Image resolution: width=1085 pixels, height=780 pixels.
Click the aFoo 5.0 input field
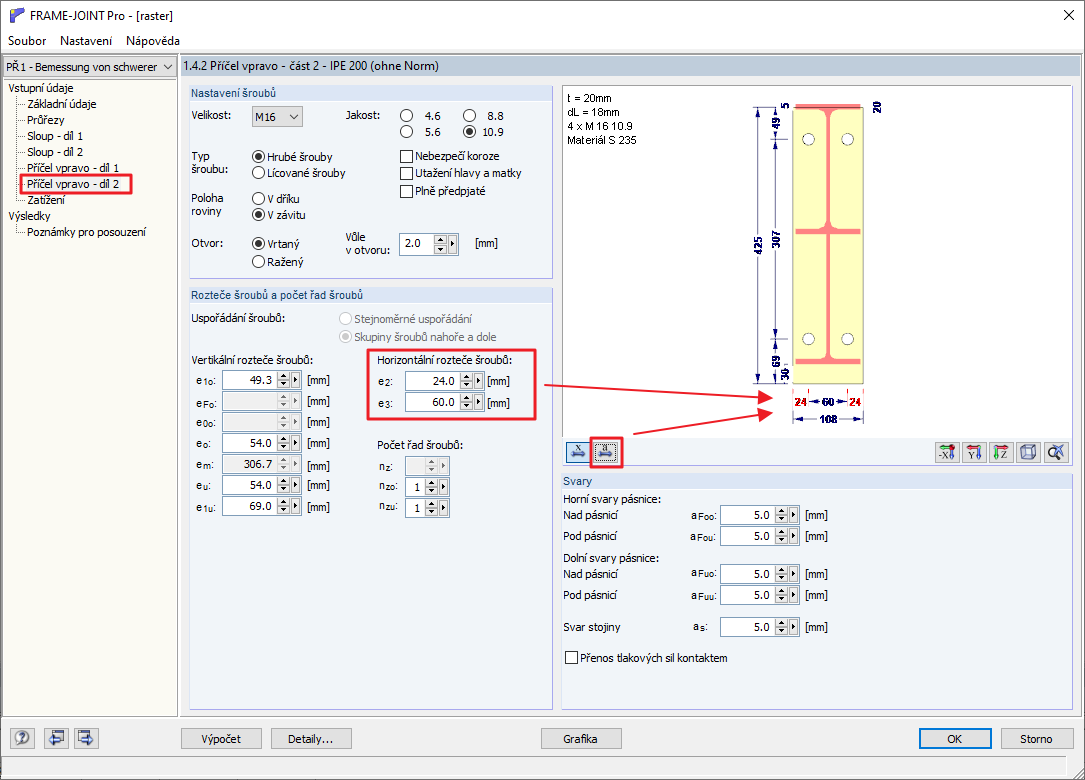[748, 515]
